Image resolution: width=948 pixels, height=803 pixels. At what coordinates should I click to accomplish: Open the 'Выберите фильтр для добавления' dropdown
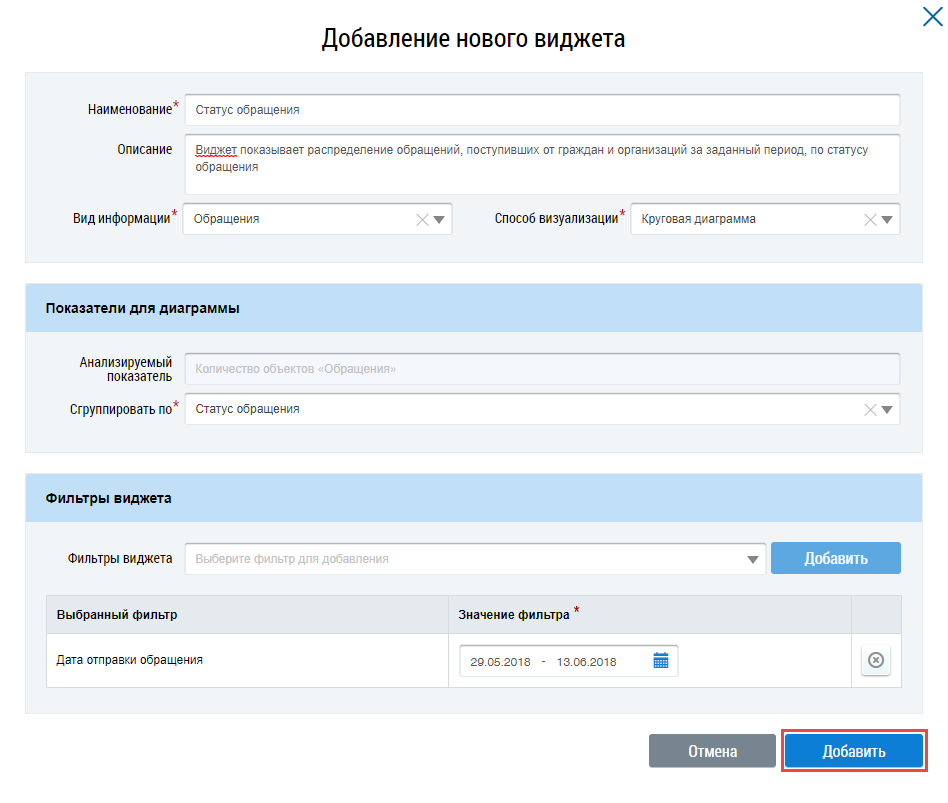click(753, 559)
